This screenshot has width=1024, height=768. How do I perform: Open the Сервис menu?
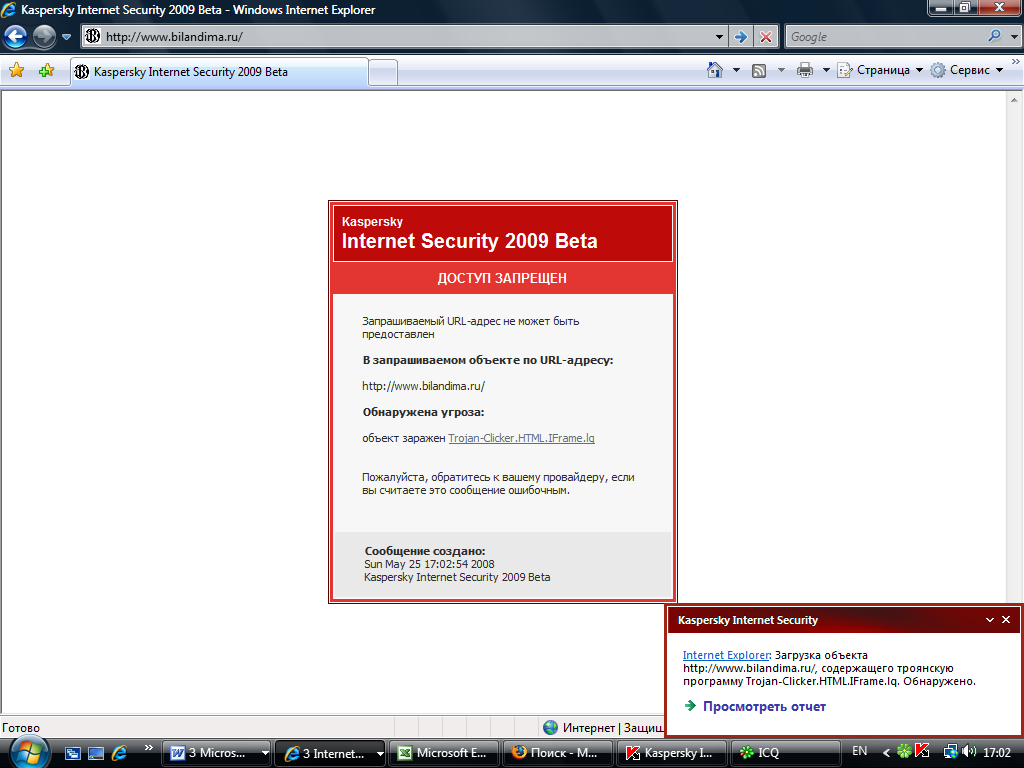coord(967,70)
